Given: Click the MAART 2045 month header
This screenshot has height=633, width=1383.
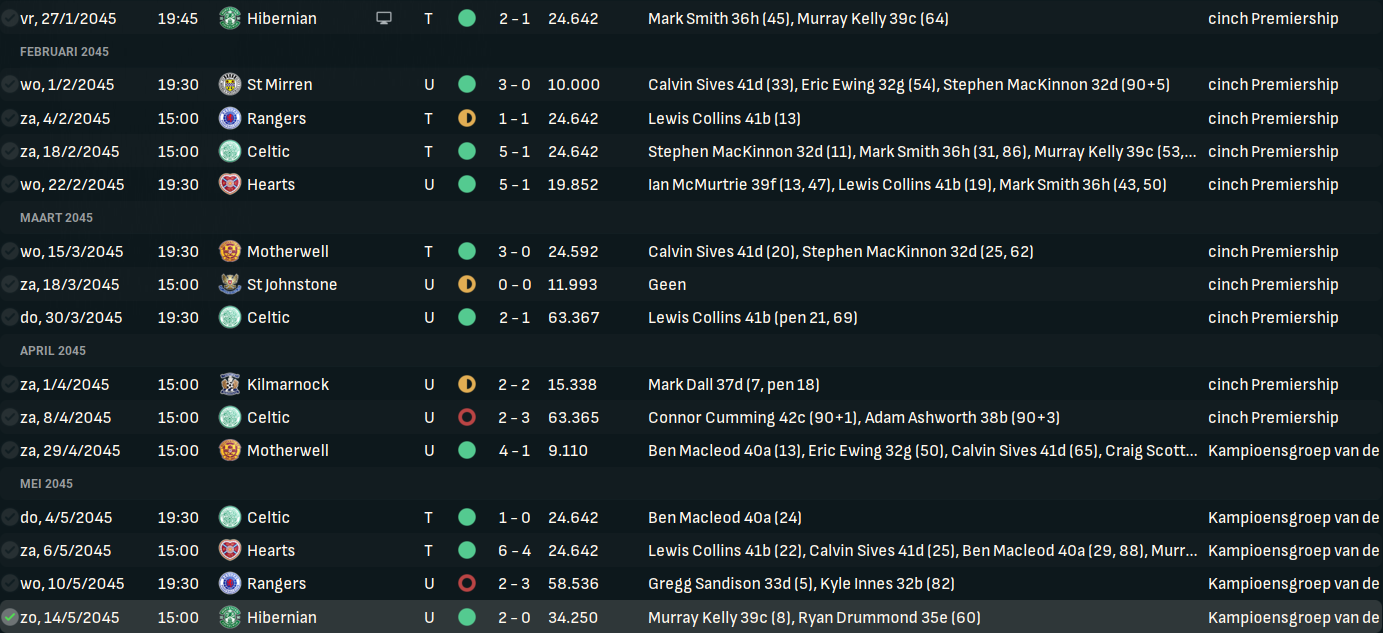Looking at the screenshot, I should (56, 217).
